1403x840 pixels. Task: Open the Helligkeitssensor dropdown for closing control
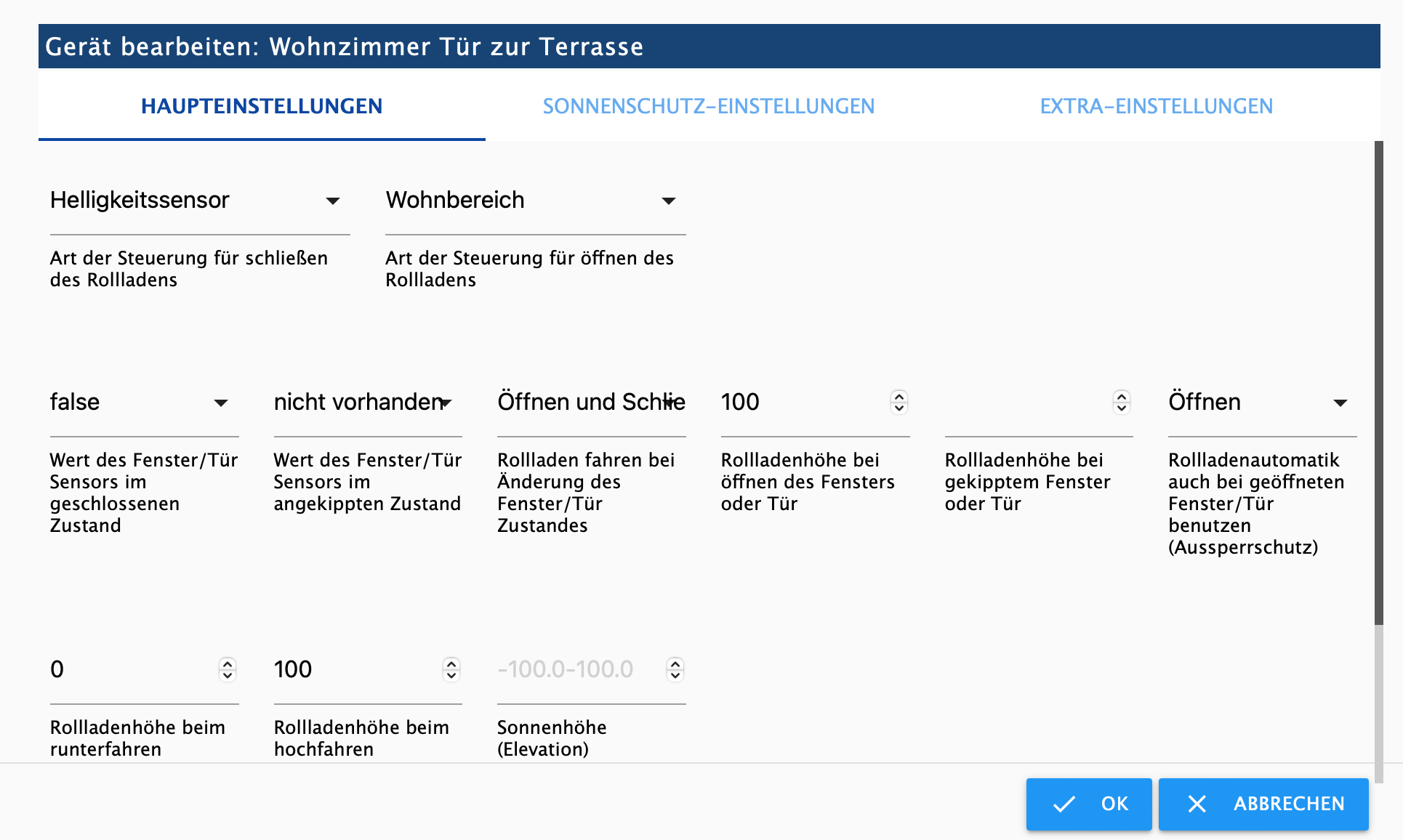(x=200, y=201)
